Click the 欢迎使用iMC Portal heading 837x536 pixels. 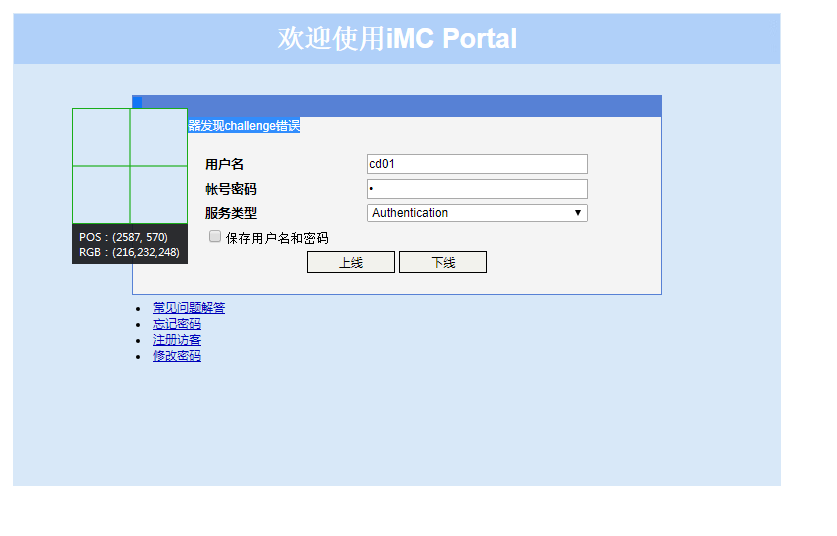397,38
